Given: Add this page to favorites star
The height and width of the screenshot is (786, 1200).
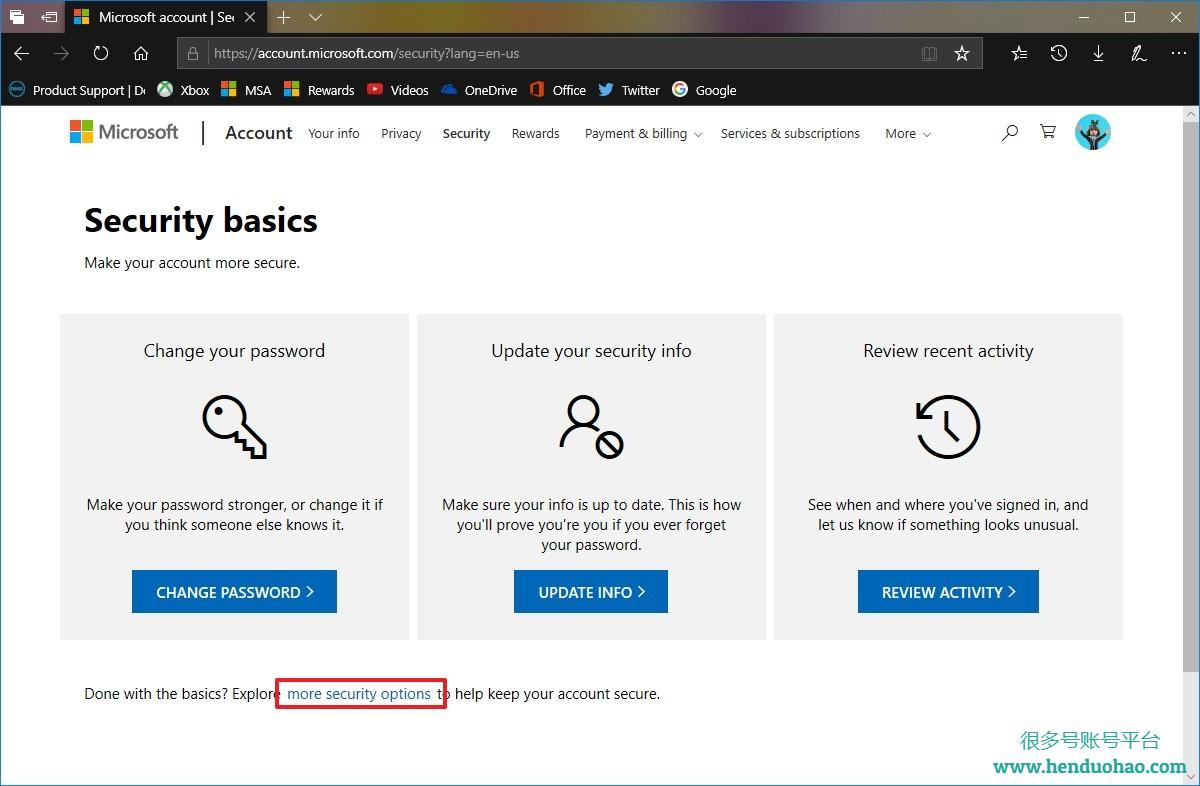Looking at the screenshot, I should coord(962,53).
